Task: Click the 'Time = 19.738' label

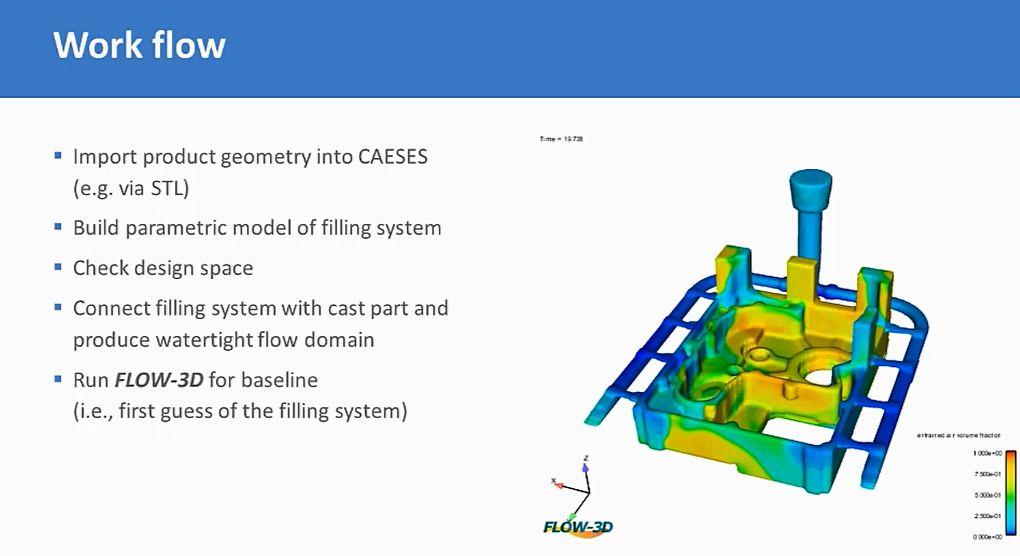Action: click(561, 139)
